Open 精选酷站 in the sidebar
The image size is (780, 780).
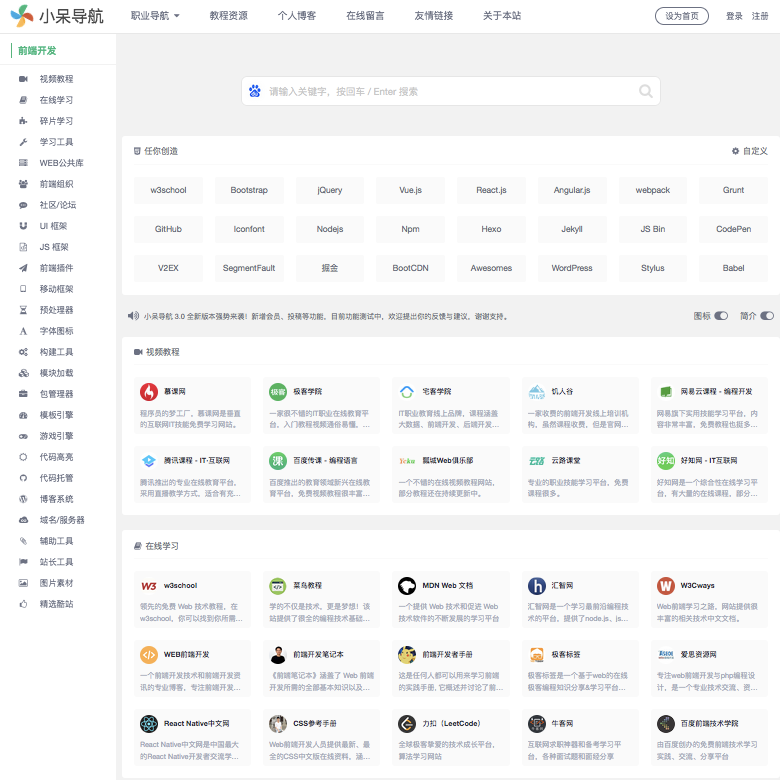point(58,604)
